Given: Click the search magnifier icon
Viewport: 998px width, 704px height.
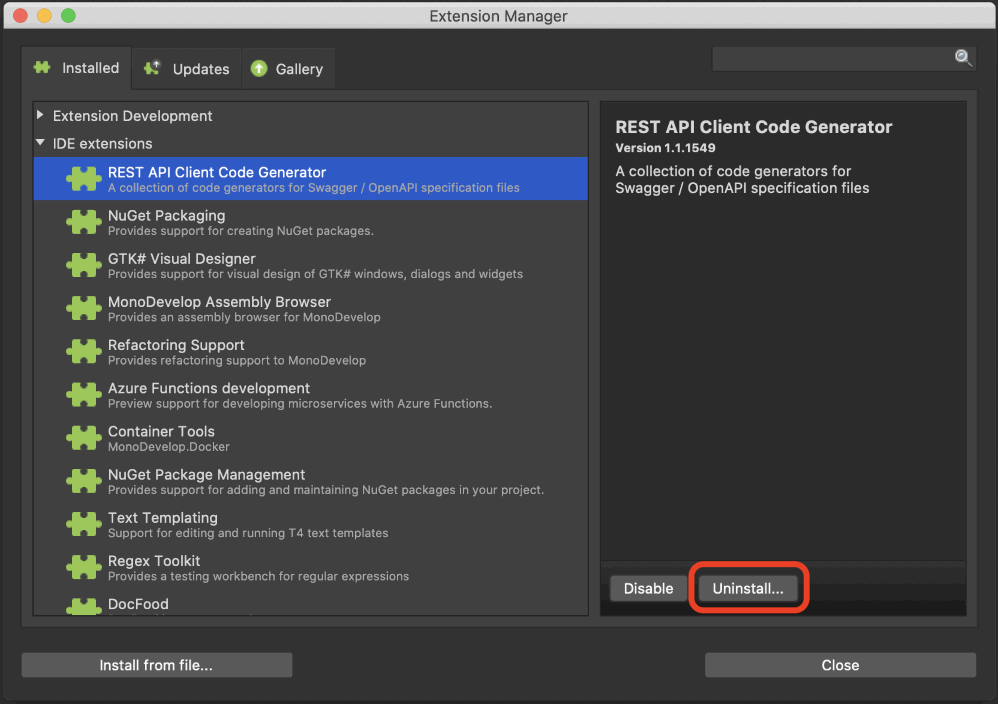Looking at the screenshot, I should click(x=963, y=58).
